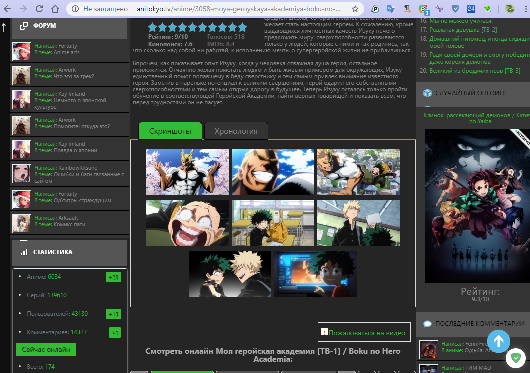Open screenshot of All Might's grinning close-up
The image size is (530, 373).
[273, 172]
